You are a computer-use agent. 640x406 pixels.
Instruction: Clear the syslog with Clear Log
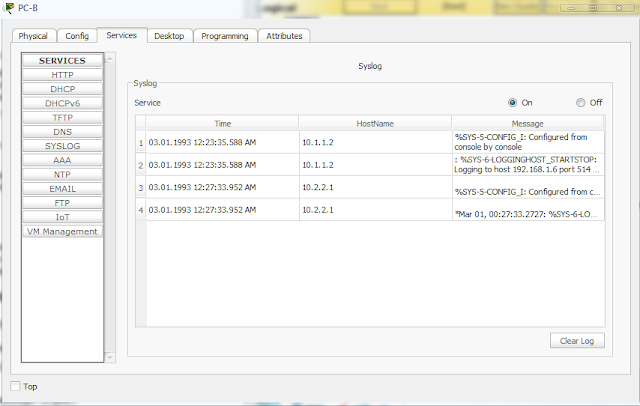click(x=577, y=341)
